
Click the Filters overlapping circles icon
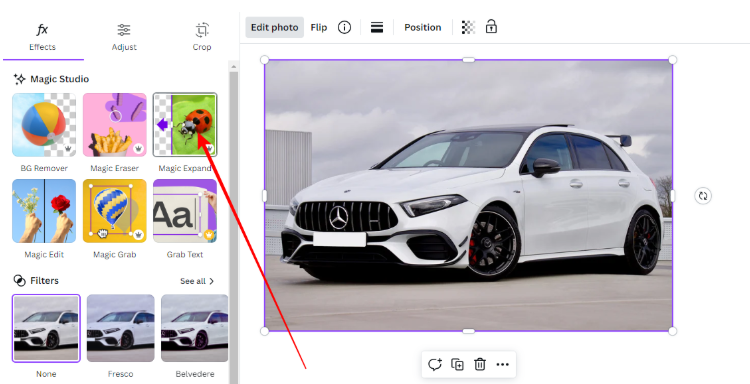click(19, 281)
